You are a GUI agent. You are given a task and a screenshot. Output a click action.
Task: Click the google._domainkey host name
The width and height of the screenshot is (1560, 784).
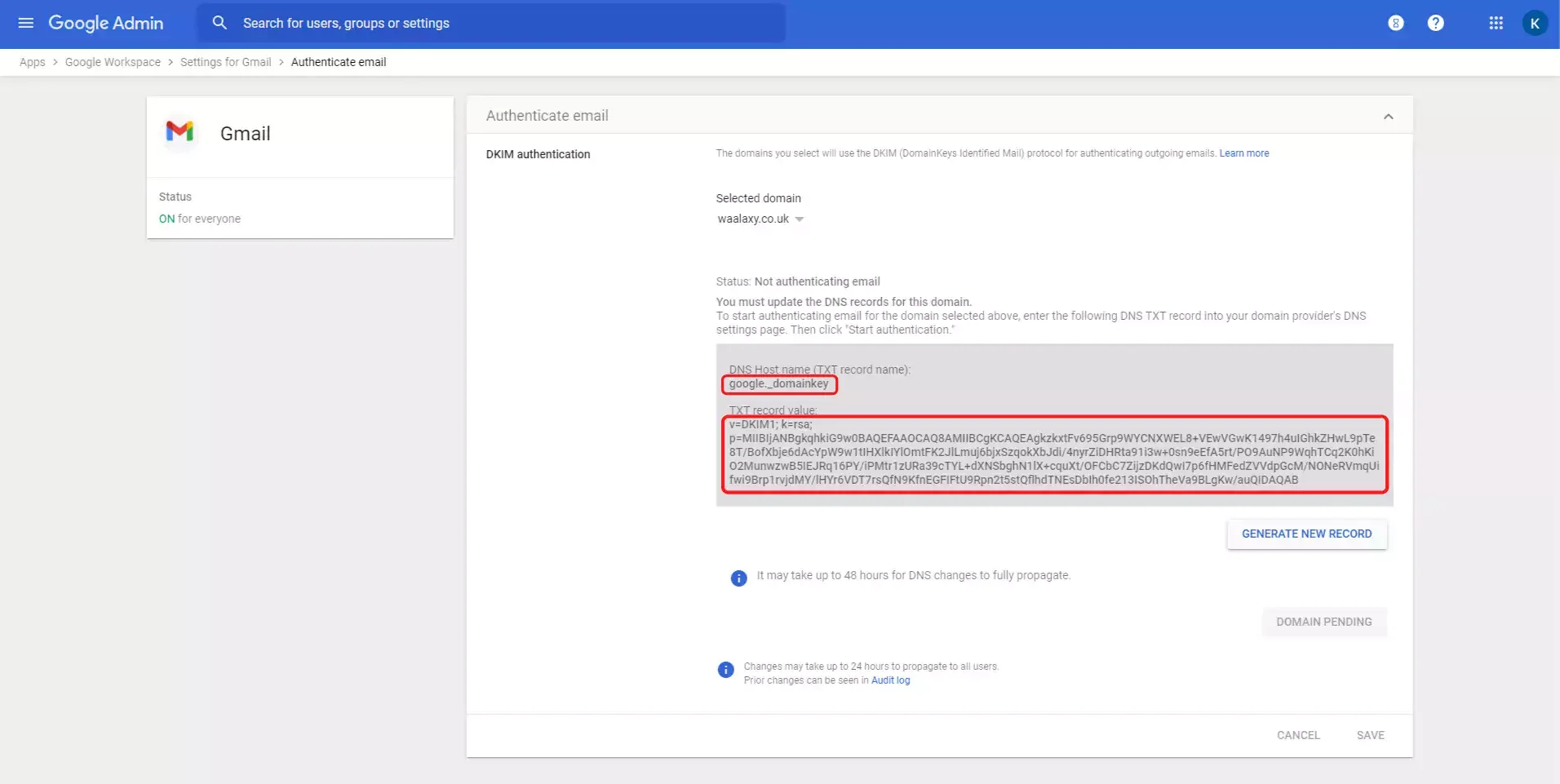point(779,383)
